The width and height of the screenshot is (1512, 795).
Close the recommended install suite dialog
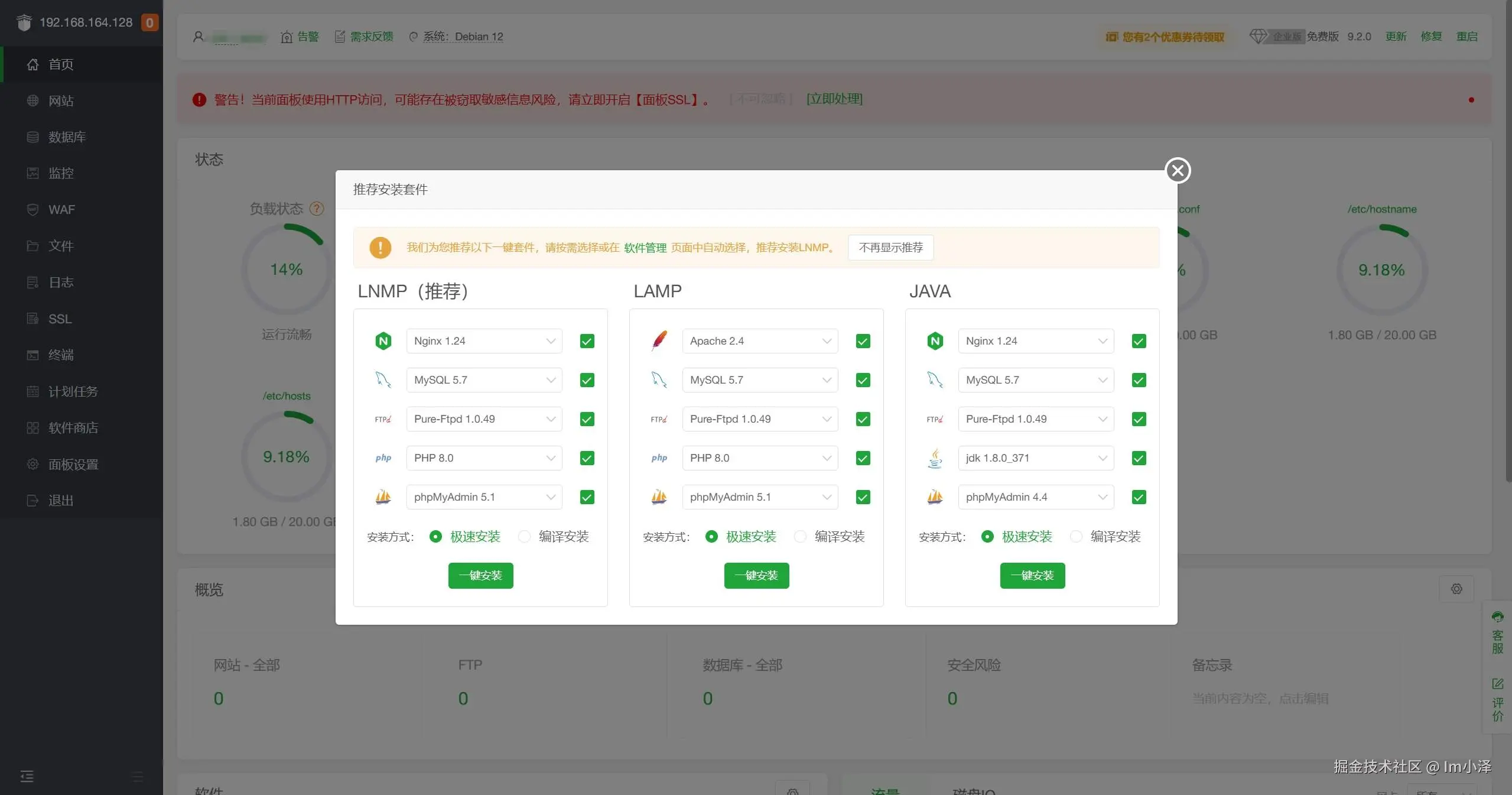(1178, 170)
